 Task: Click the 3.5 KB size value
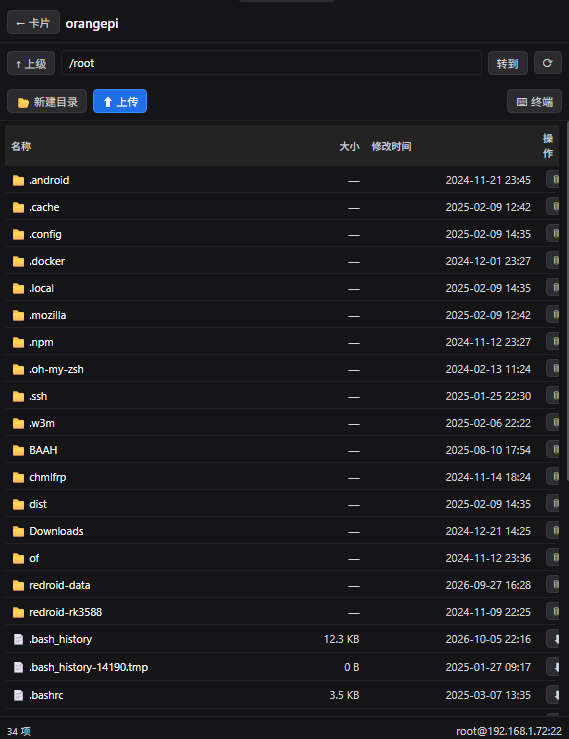point(344,695)
